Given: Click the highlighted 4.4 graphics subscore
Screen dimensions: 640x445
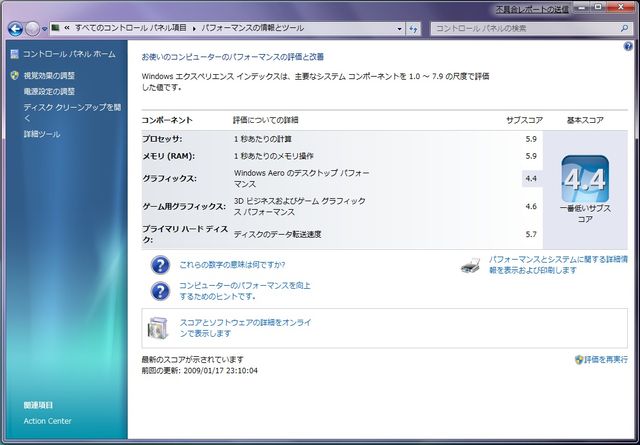Looking at the screenshot, I should (532, 178).
